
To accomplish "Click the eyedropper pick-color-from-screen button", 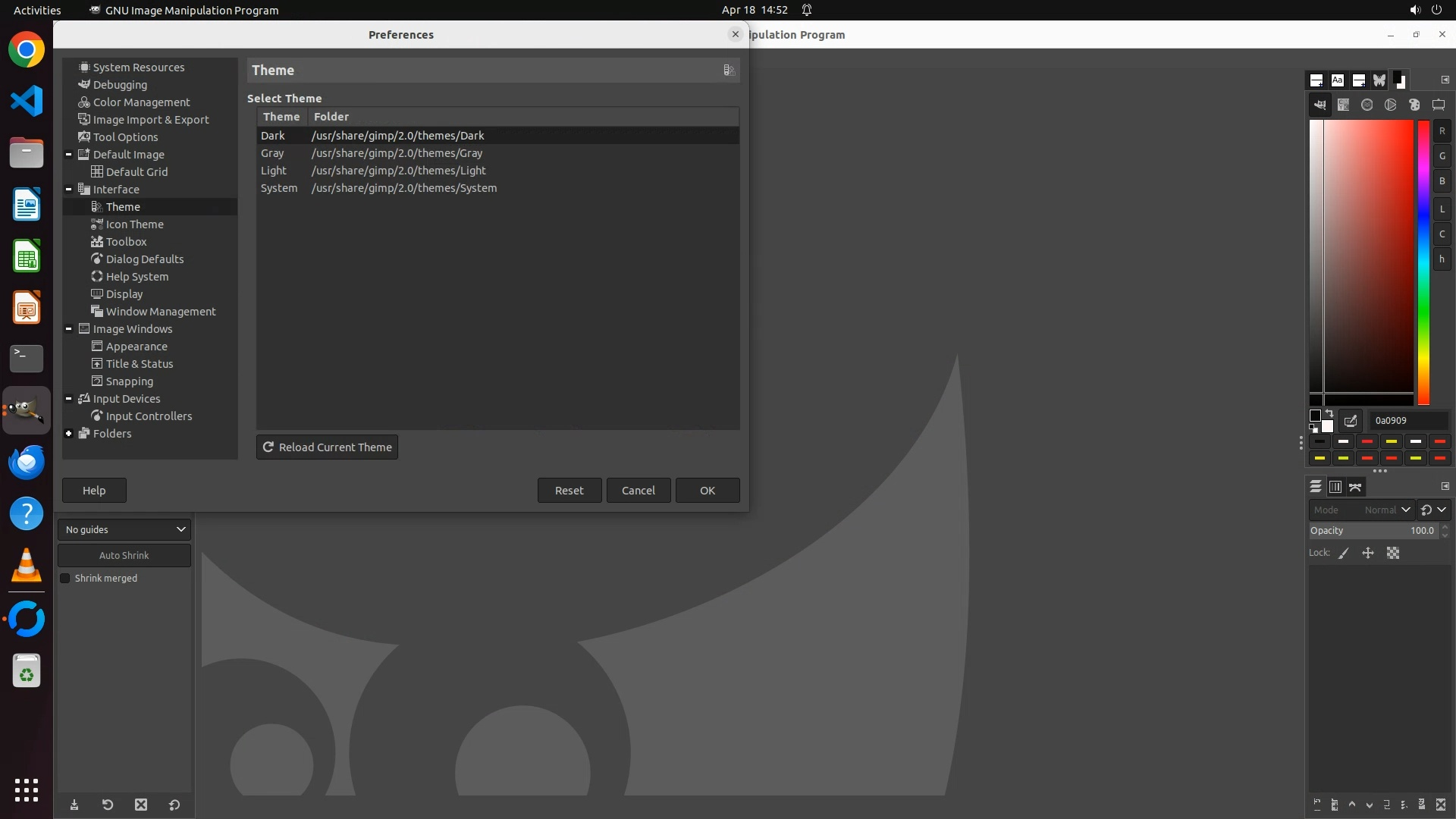I will click(1351, 421).
